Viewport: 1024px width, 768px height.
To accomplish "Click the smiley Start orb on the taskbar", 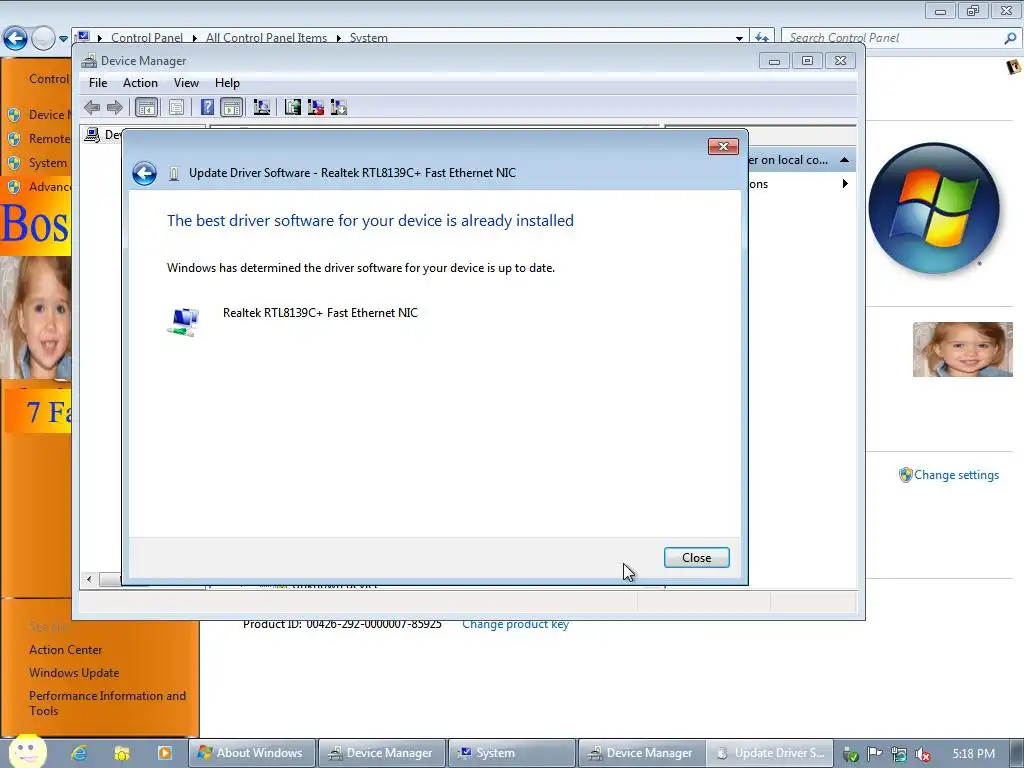I will (x=27, y=752).
